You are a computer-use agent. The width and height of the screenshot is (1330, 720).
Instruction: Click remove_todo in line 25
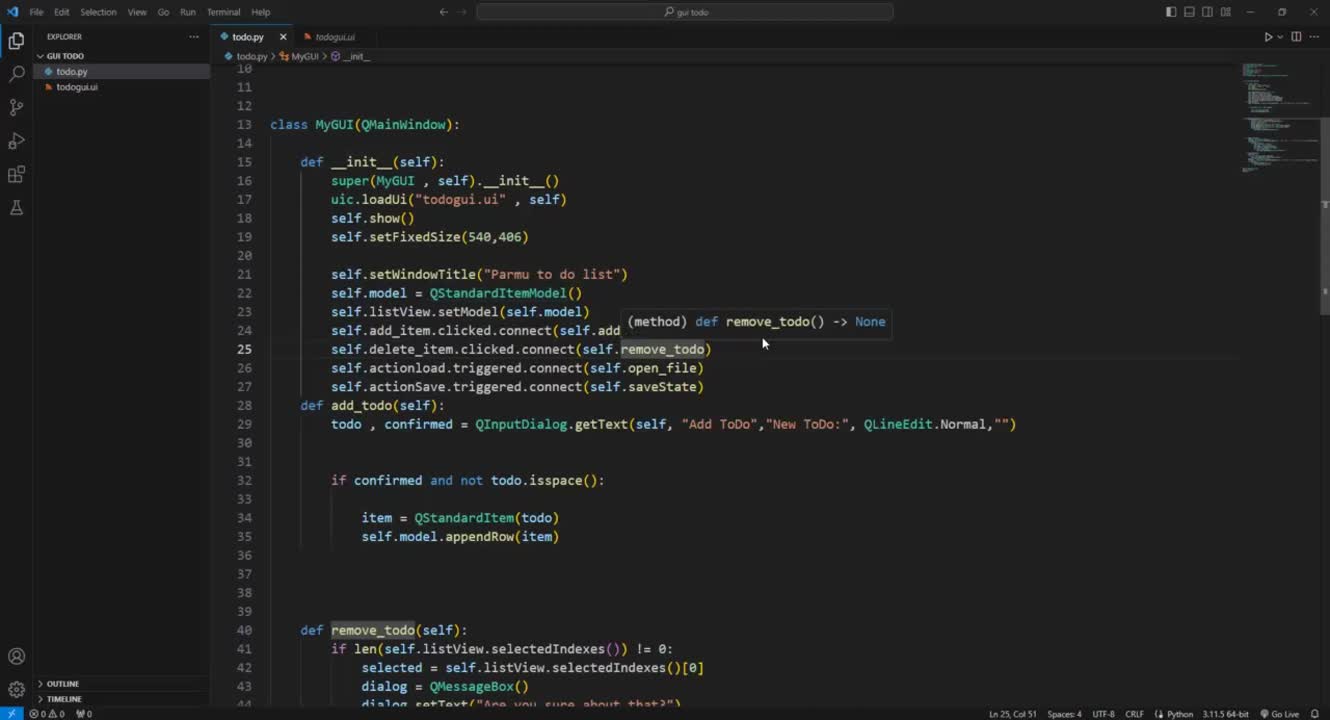[x=662, y=349]
